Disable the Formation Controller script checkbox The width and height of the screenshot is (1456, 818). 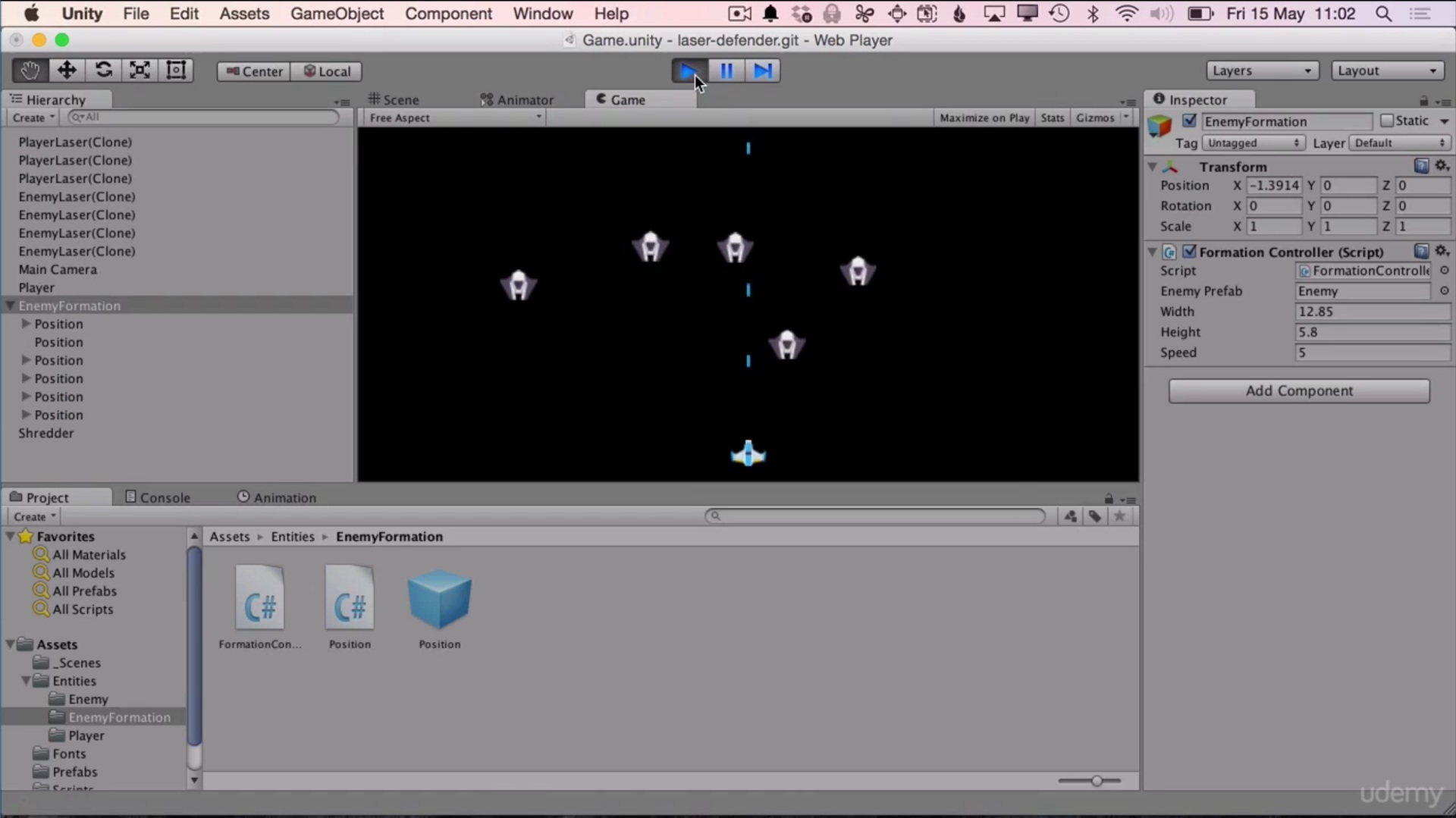pos(1189,252)
